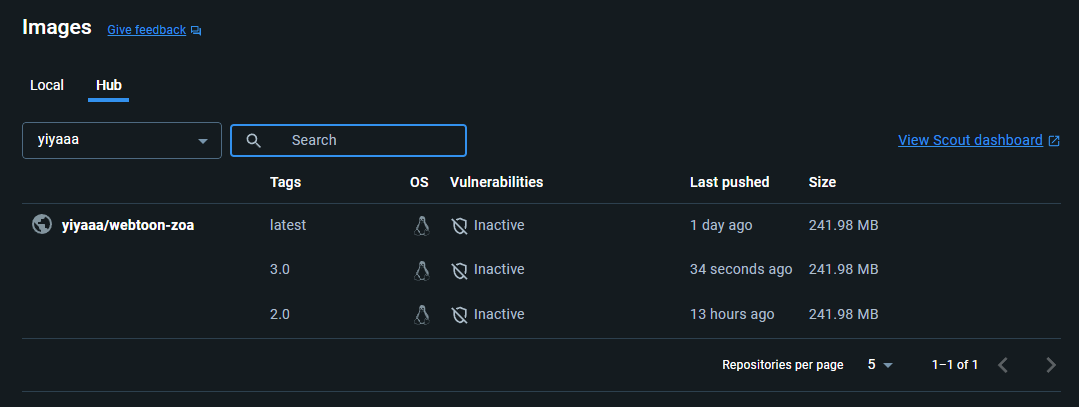1079x407 pixels.
Task: Click the Images page heading
Action: [x=57, y=28]
